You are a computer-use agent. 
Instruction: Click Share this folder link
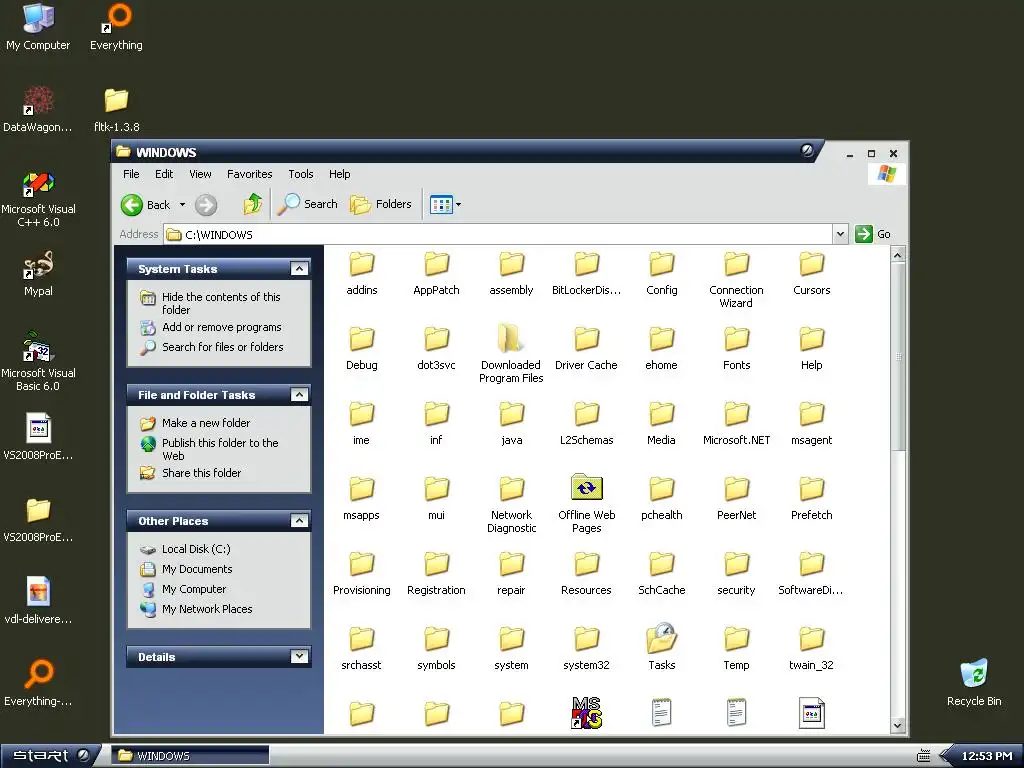click(201, 473)
